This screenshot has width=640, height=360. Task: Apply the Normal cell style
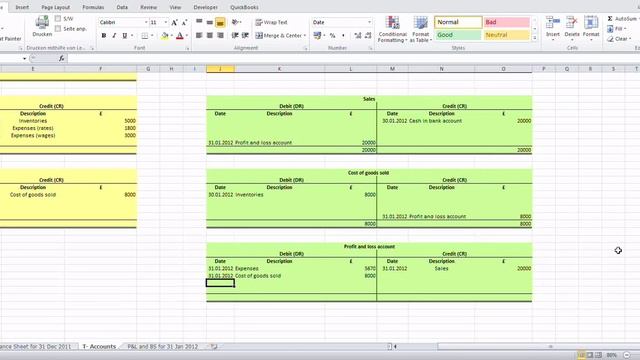(458, 22)
